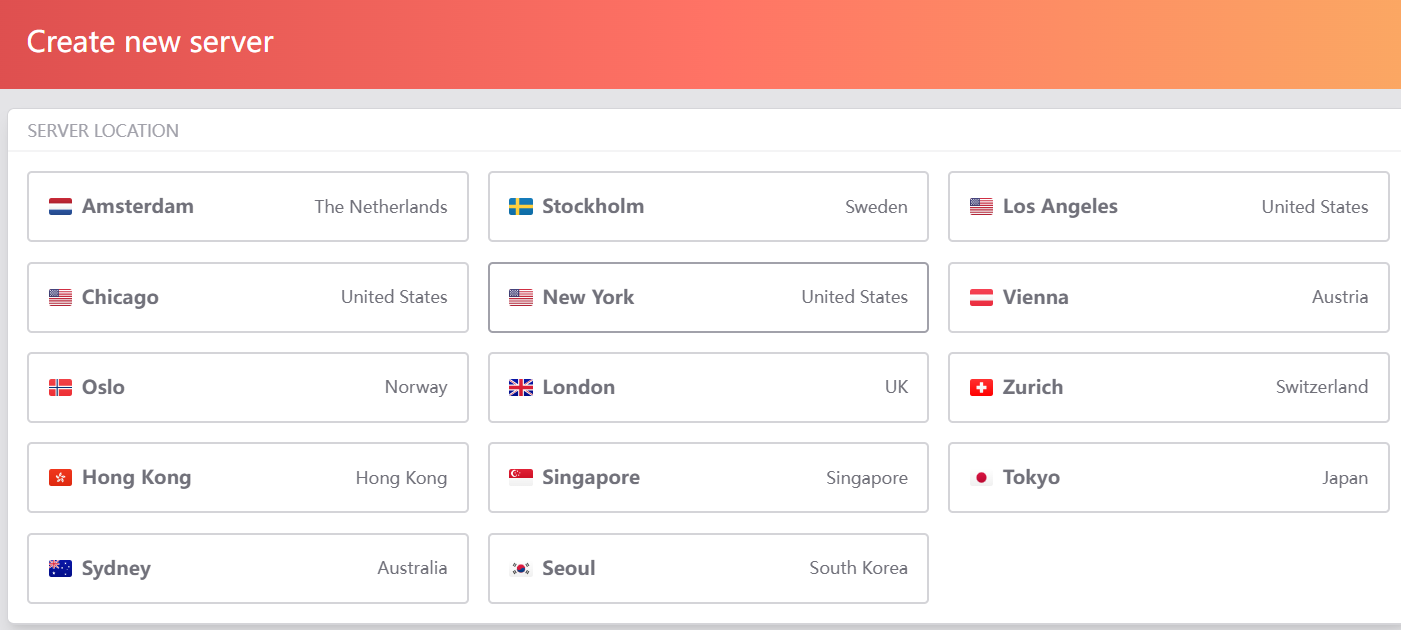Click the Stockholm city name
The height and width of the screenshot is (630, 1401).
(x=593, y=207)
